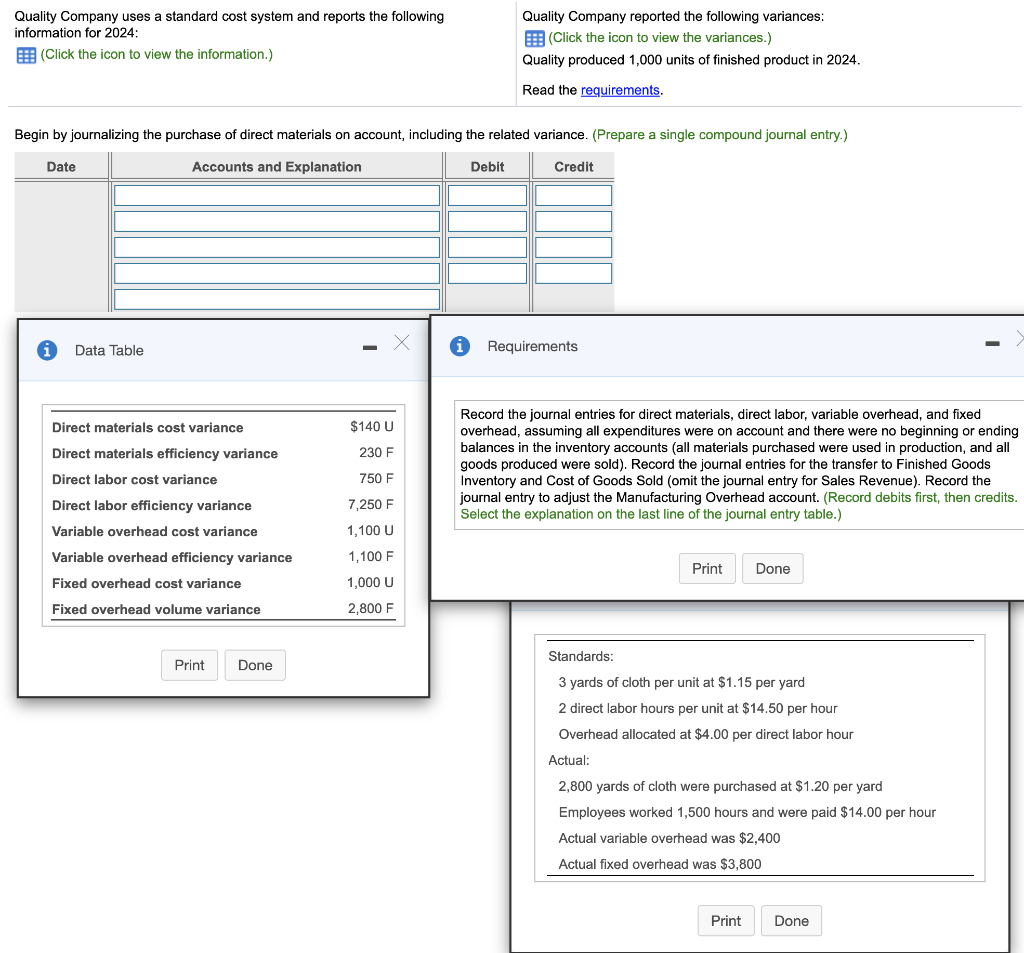
Task: Click Done on the Data Table panel
Action: [x=255, y=665]
